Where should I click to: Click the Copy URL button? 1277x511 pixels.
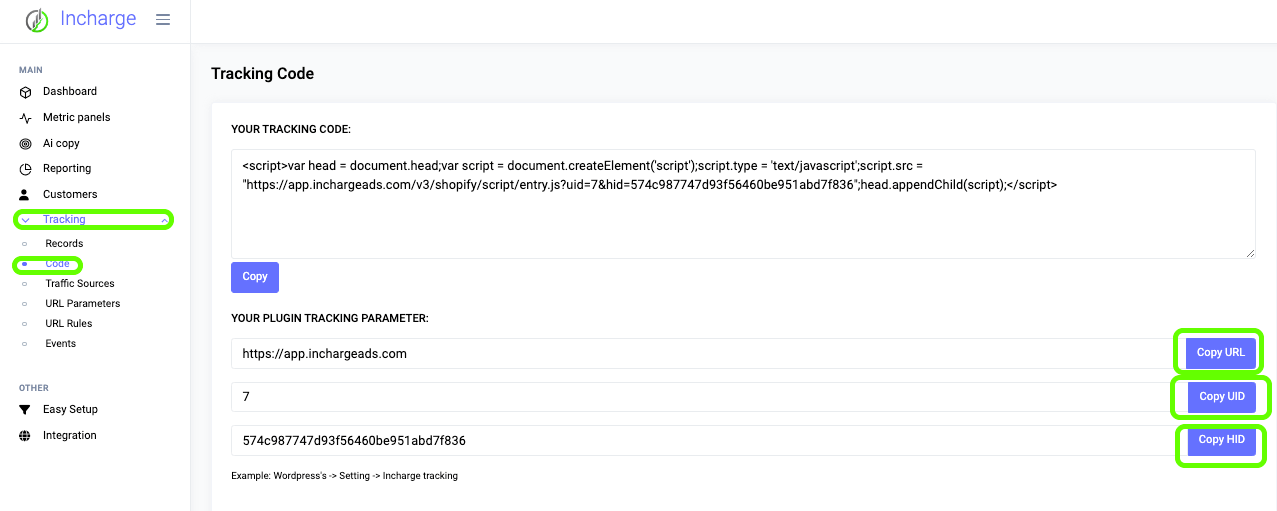pos(1221,353)
